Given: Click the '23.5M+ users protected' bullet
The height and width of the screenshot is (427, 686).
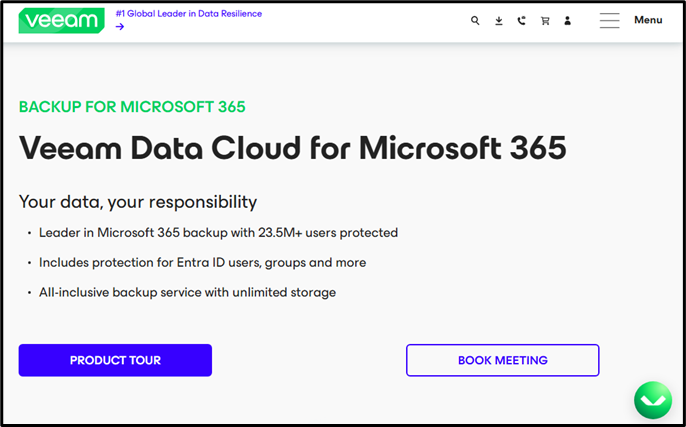Looking at the screenshot, I should coord(218,233).
